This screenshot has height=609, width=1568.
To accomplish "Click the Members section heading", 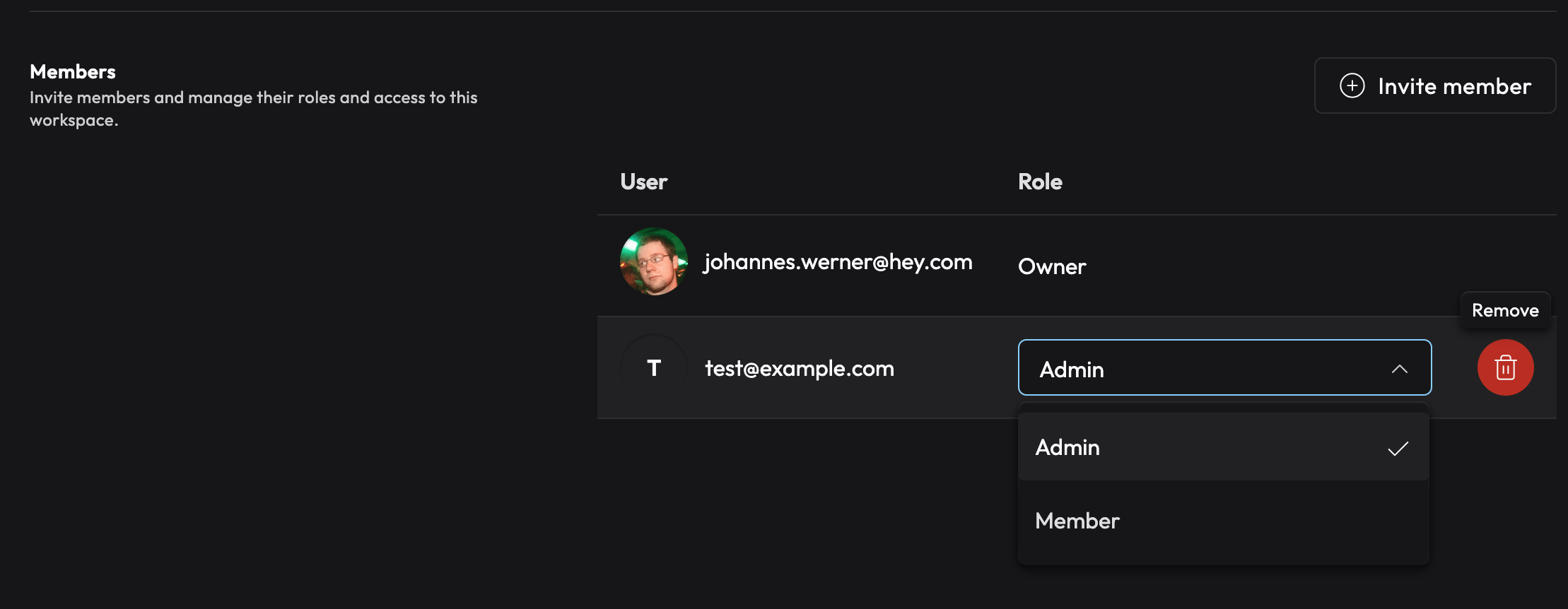I will point(73,71).
